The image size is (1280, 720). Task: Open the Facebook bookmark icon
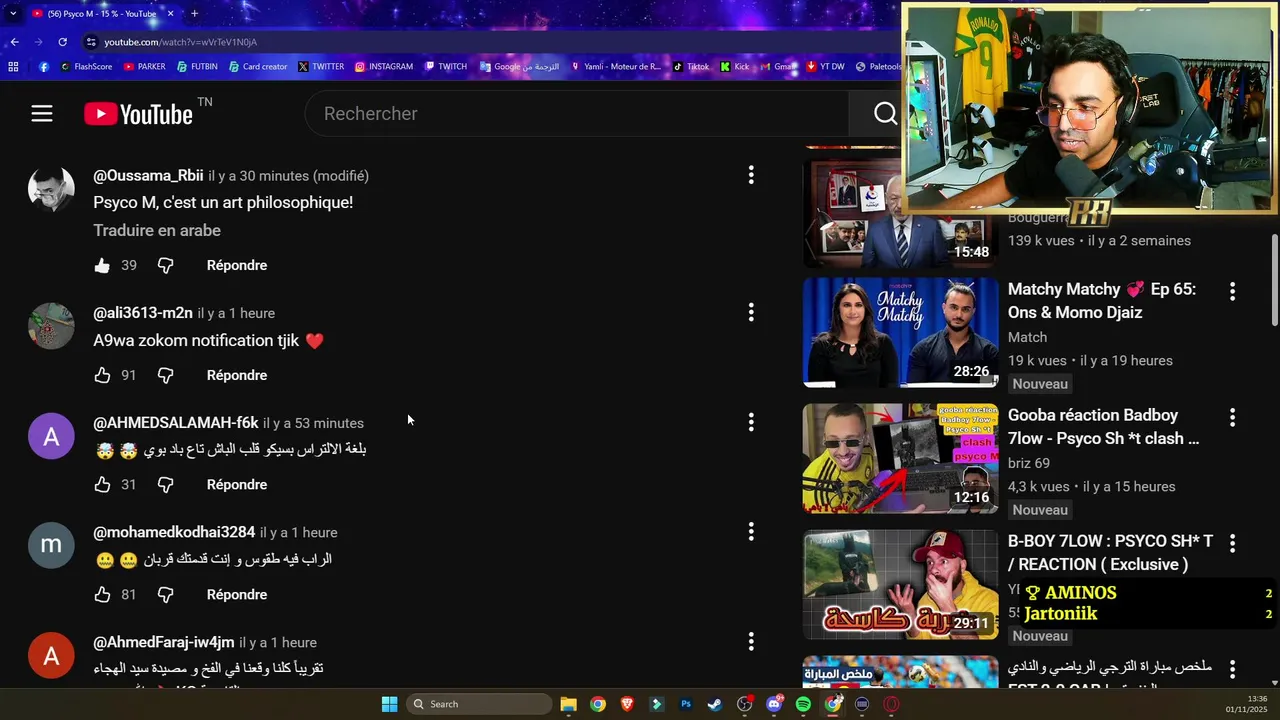tap(43, 67)
